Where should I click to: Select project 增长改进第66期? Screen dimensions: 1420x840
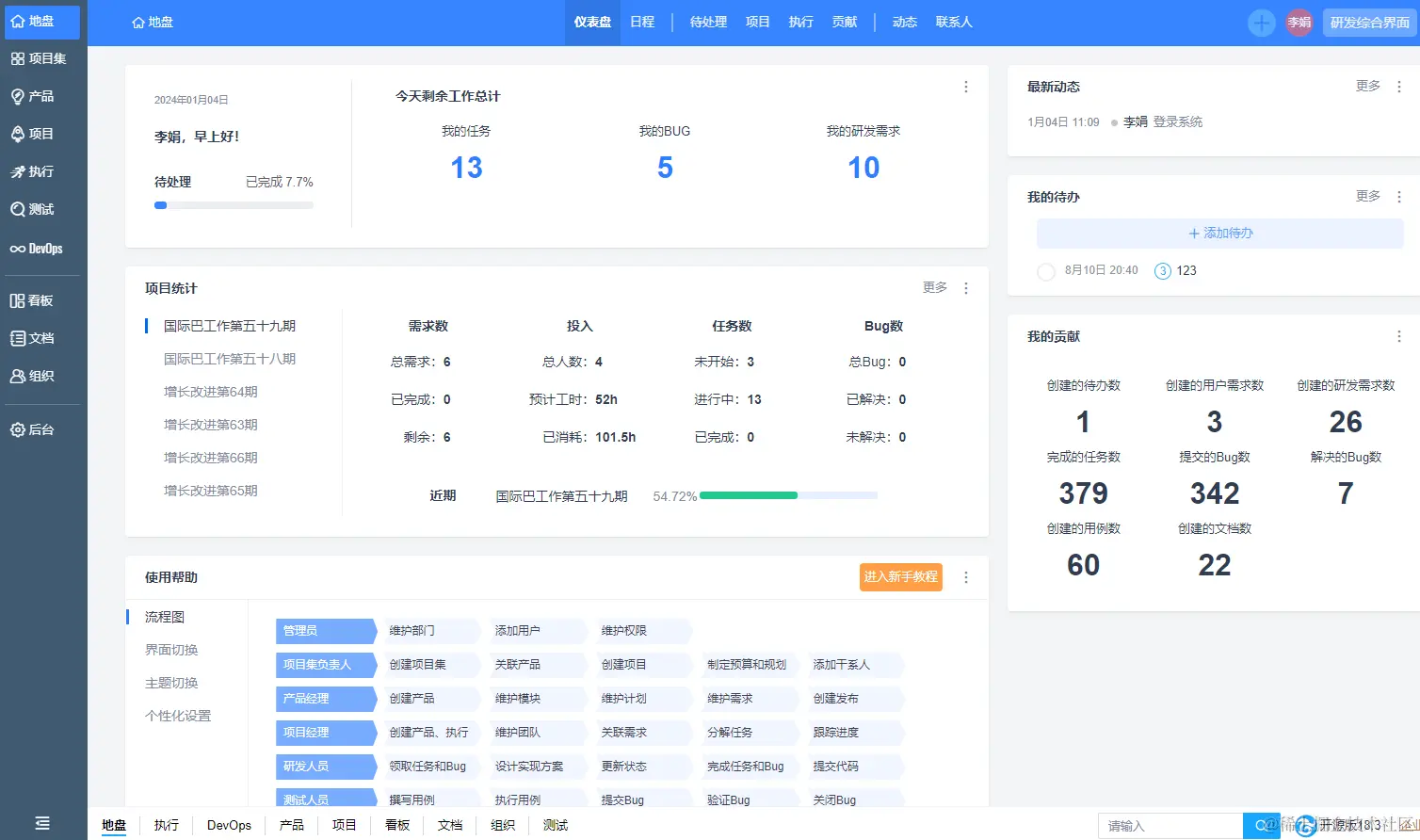211,458
